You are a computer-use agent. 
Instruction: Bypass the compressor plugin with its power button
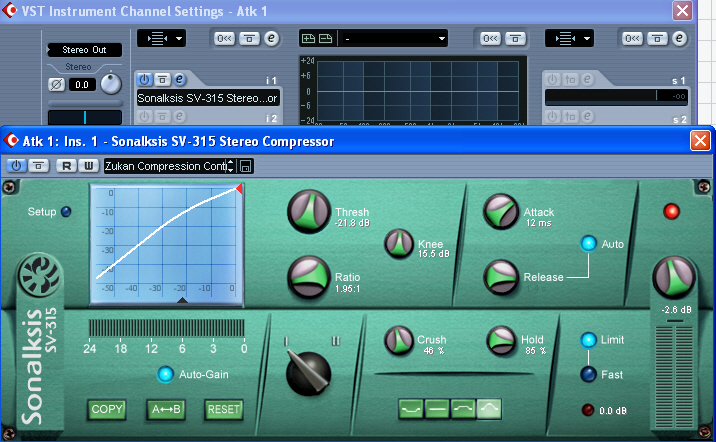[x=16, y=166]
